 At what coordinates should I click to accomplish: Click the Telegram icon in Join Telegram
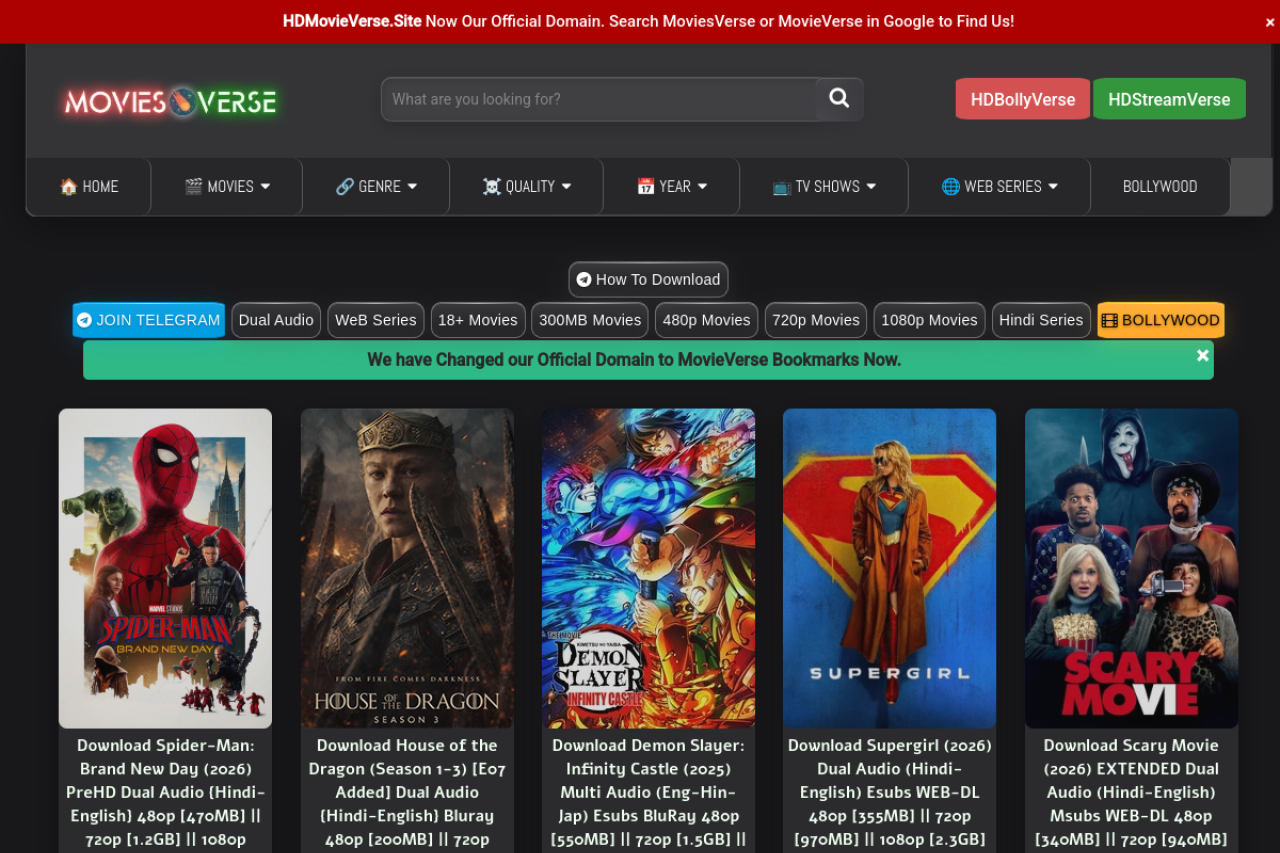coord(84,320)
